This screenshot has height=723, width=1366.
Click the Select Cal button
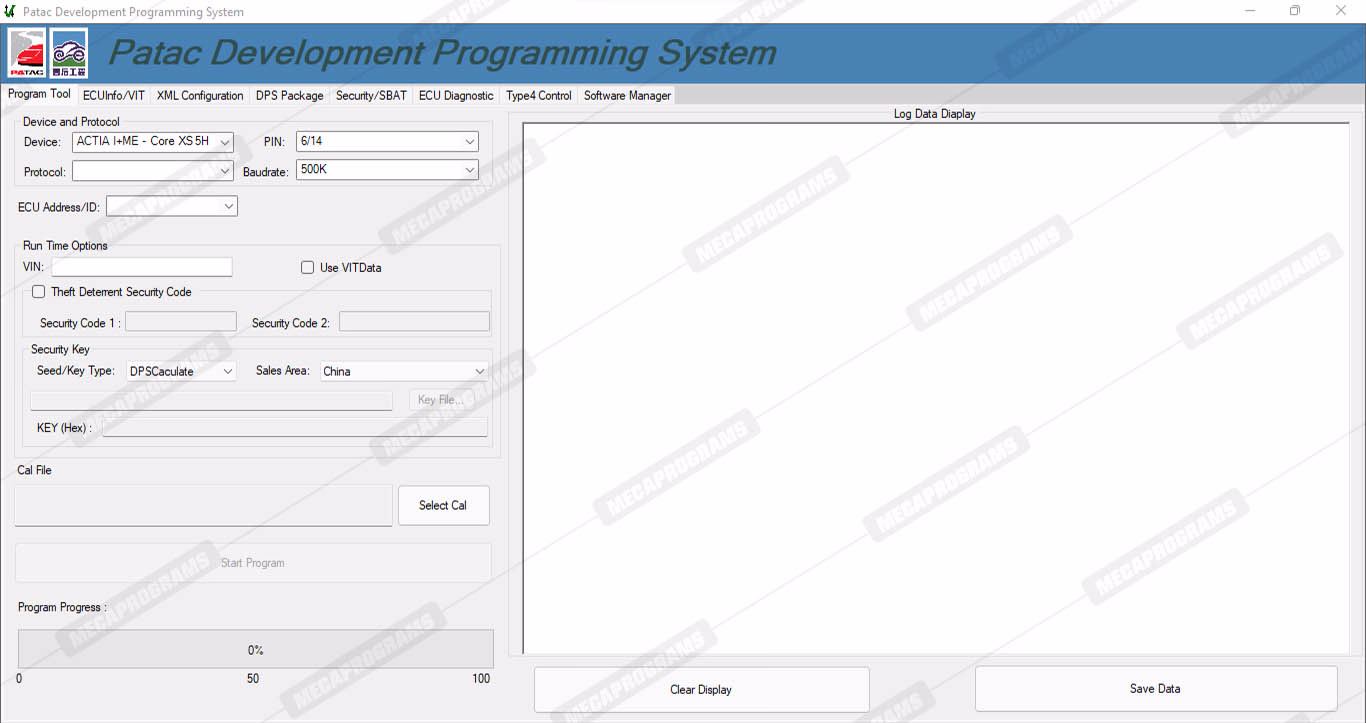443,505
